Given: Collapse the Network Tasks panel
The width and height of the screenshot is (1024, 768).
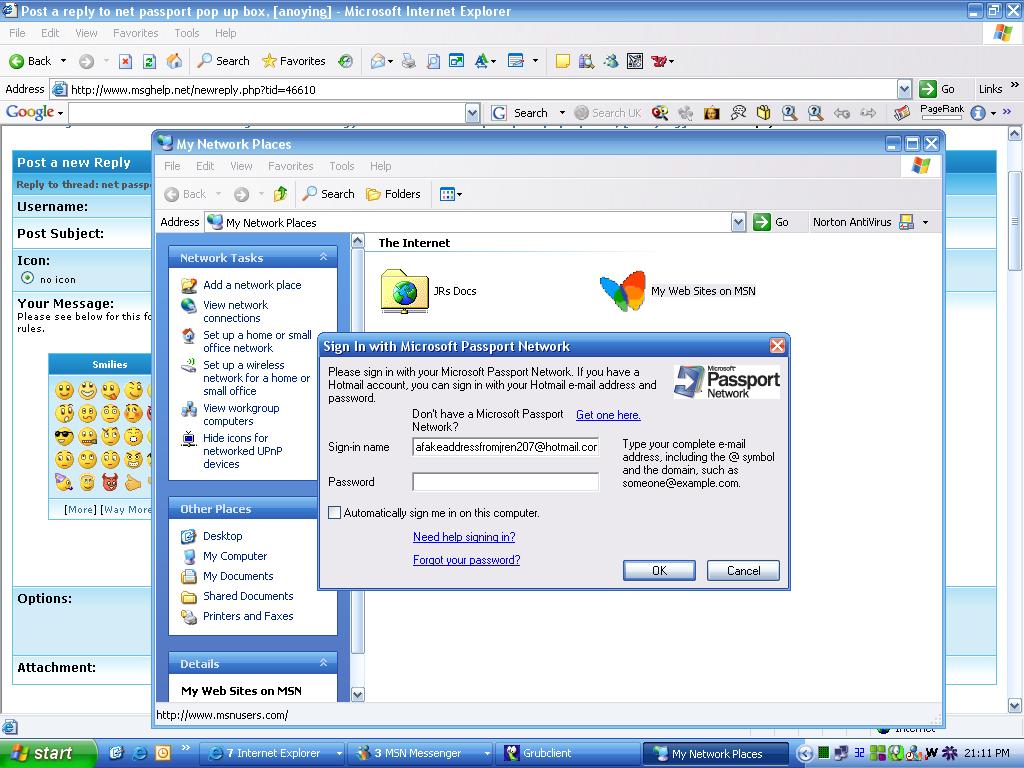Looking at the screenshot, I should 323,258.
